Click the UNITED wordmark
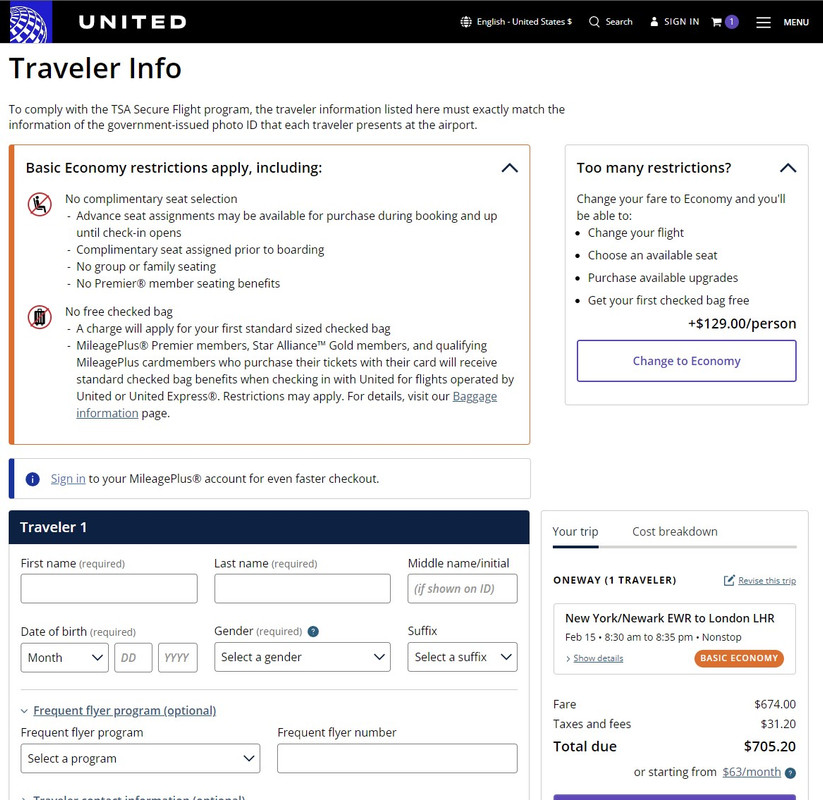 click(132, 22)
